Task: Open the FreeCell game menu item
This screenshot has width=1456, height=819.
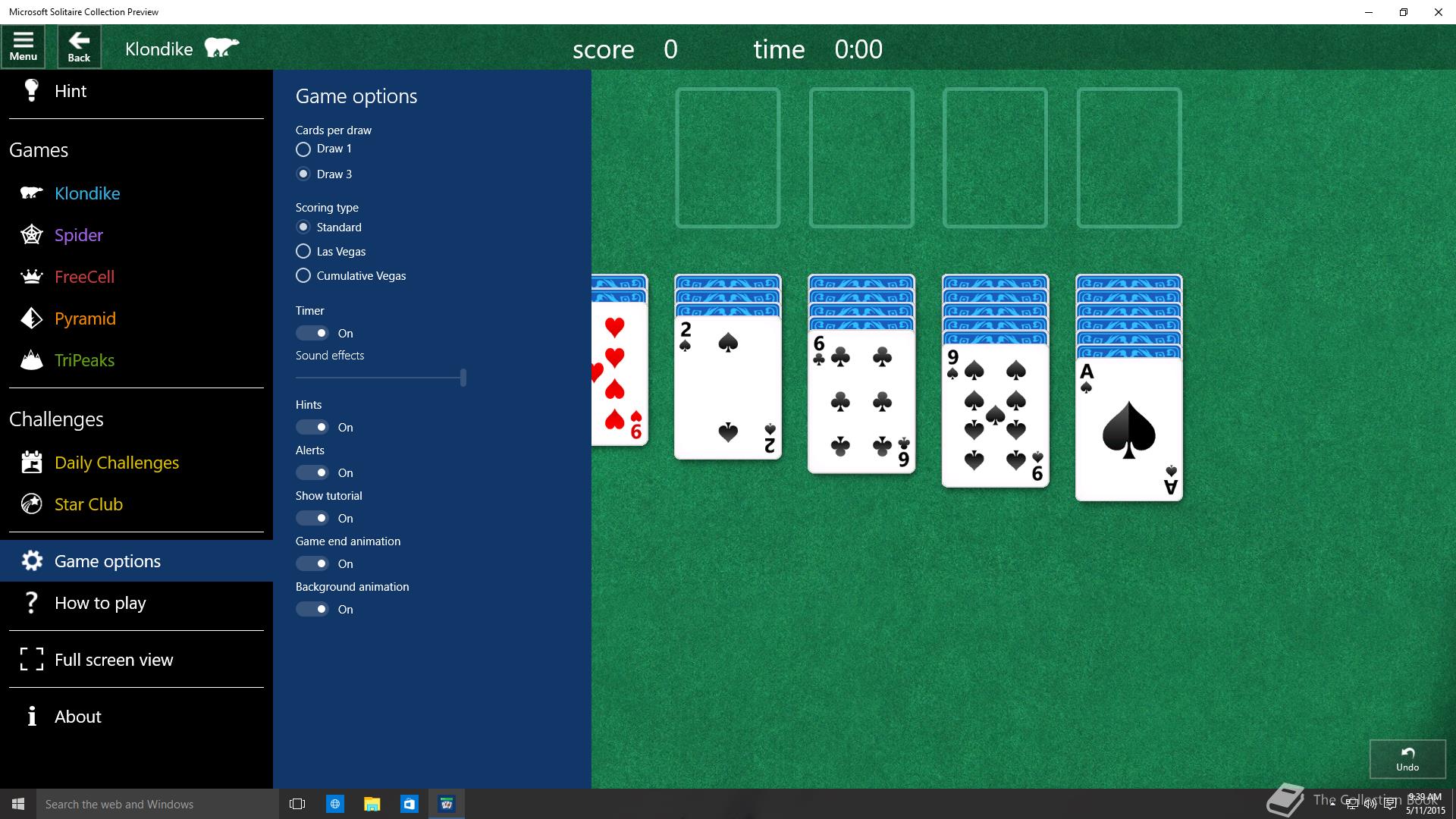Action: coord(136,277)
